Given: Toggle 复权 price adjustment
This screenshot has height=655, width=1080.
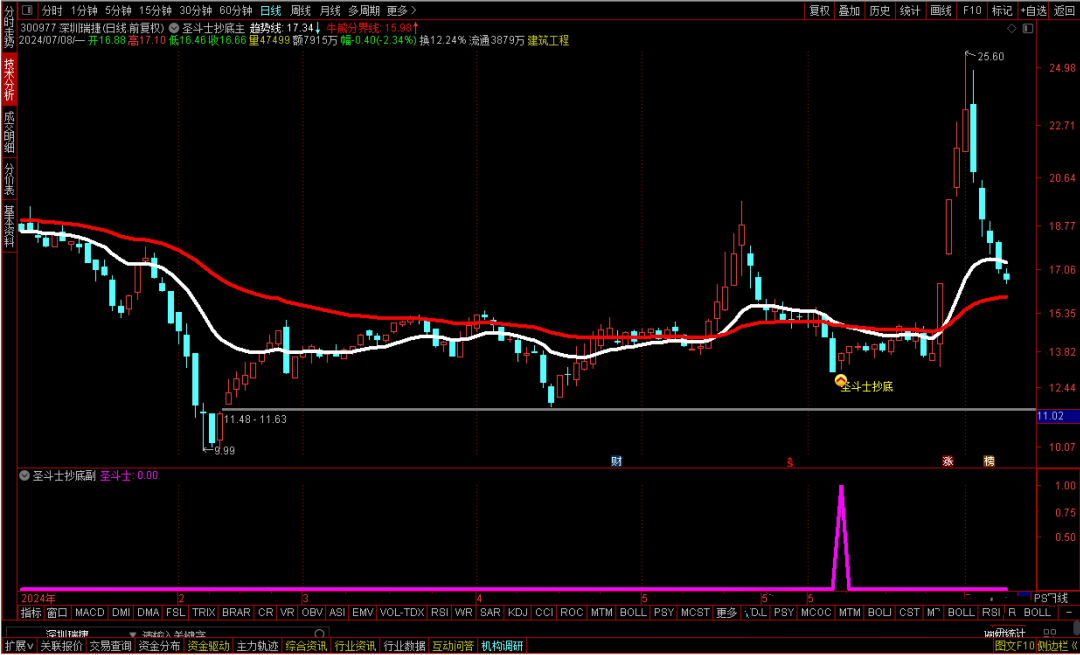Looking at the screenshot, I should (819, 10).
